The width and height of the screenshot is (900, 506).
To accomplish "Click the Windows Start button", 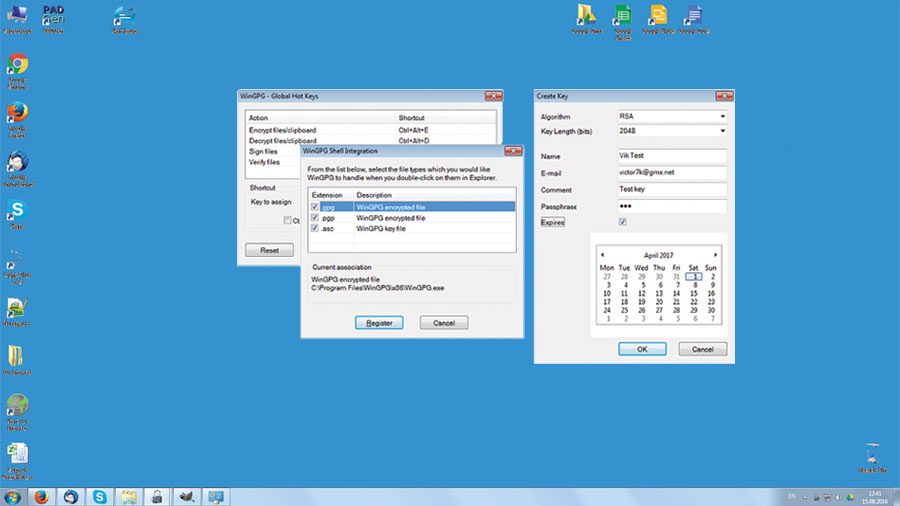I will coord(12,497).
